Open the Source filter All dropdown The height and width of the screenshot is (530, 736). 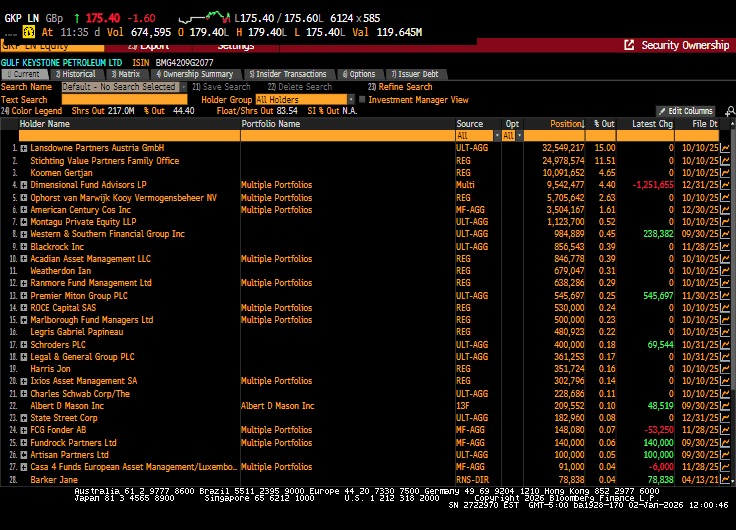pyautogui.click(x=497, y=136)
